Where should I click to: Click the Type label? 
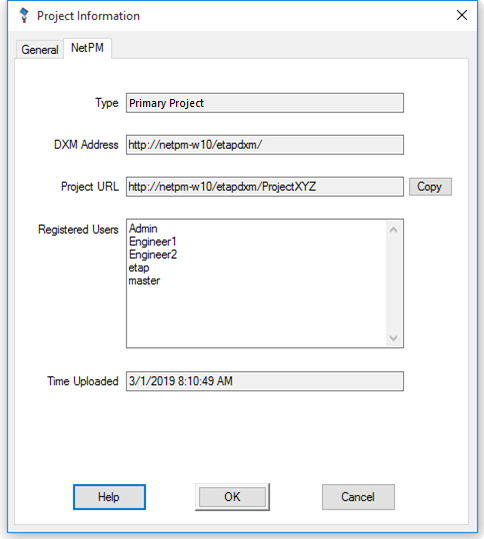coord(107,103)
